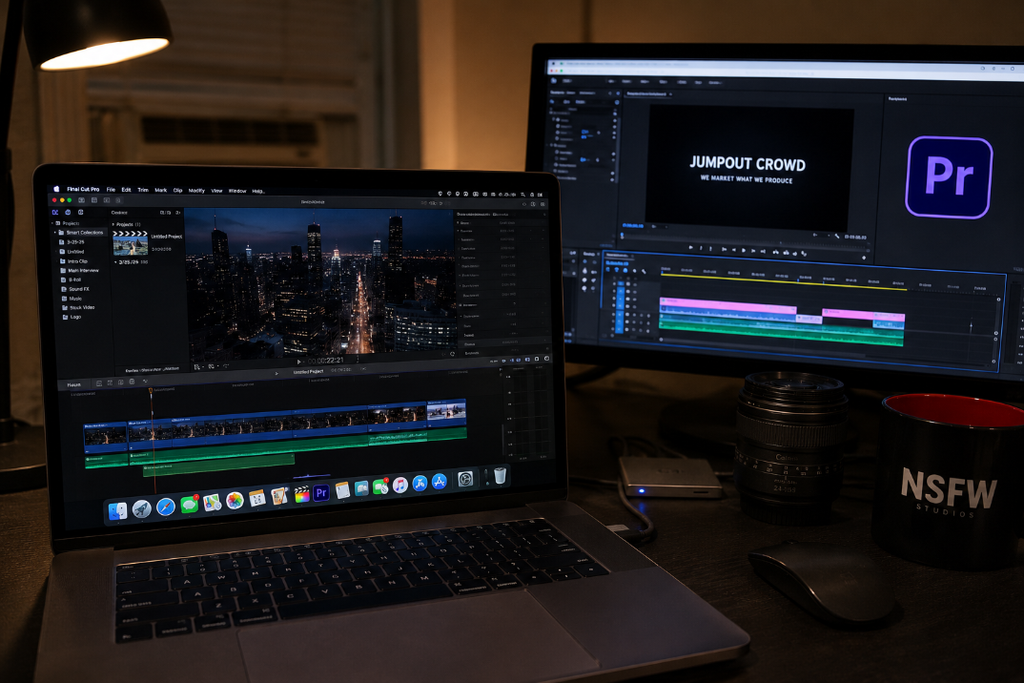Open App Store from the Dock

440,481
